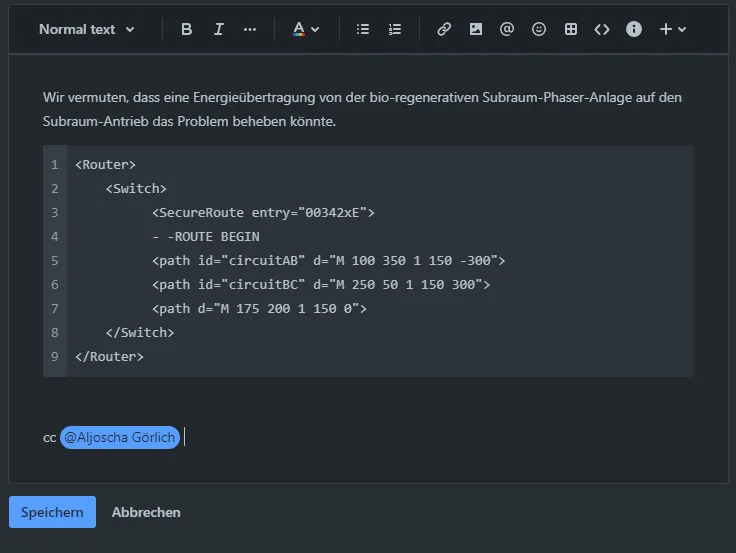Click the Speichern button

pyautogui.click(x=52, y=512)
